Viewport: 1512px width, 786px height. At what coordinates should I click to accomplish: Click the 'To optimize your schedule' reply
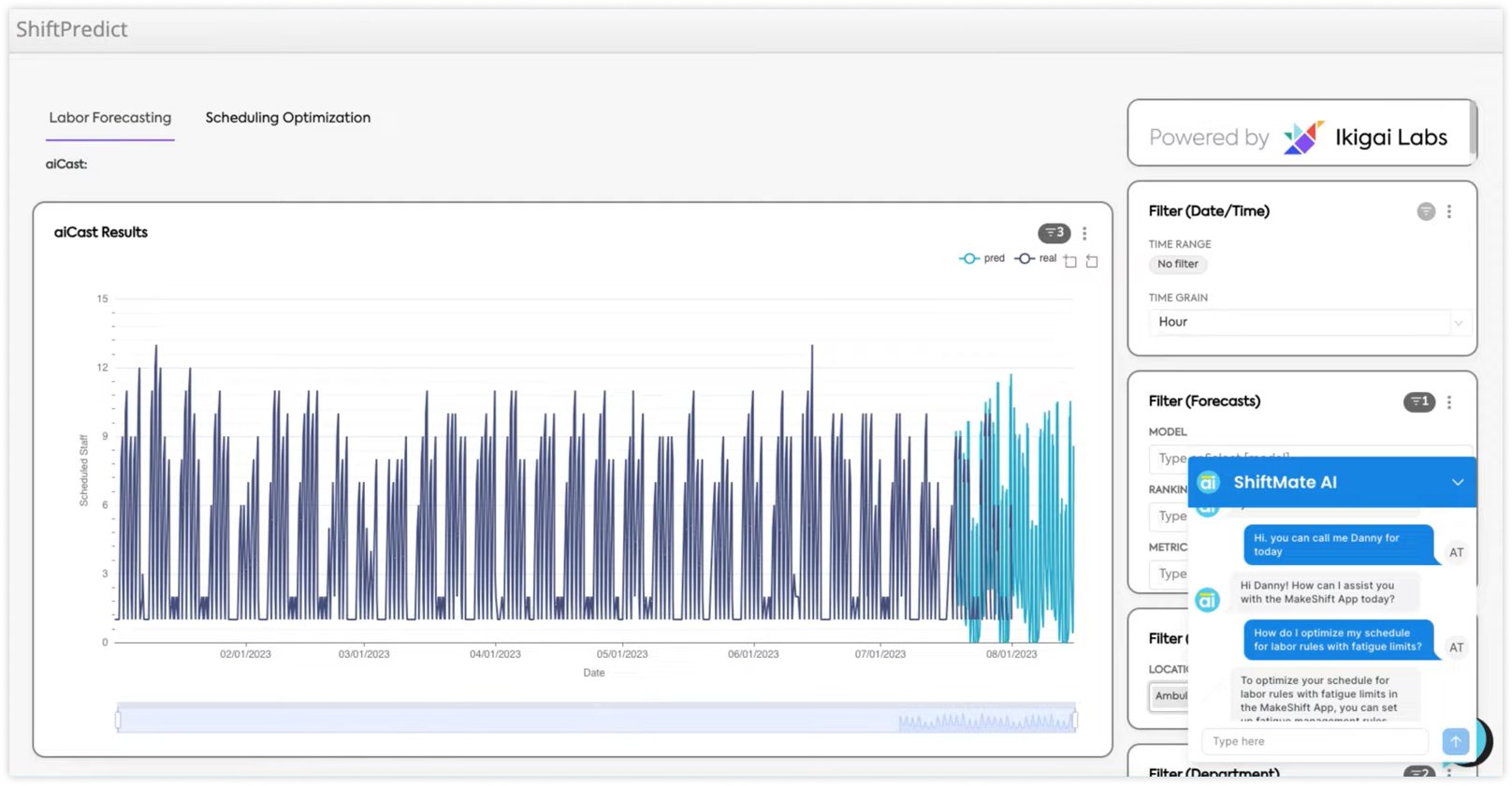(x=1325, y=694)
